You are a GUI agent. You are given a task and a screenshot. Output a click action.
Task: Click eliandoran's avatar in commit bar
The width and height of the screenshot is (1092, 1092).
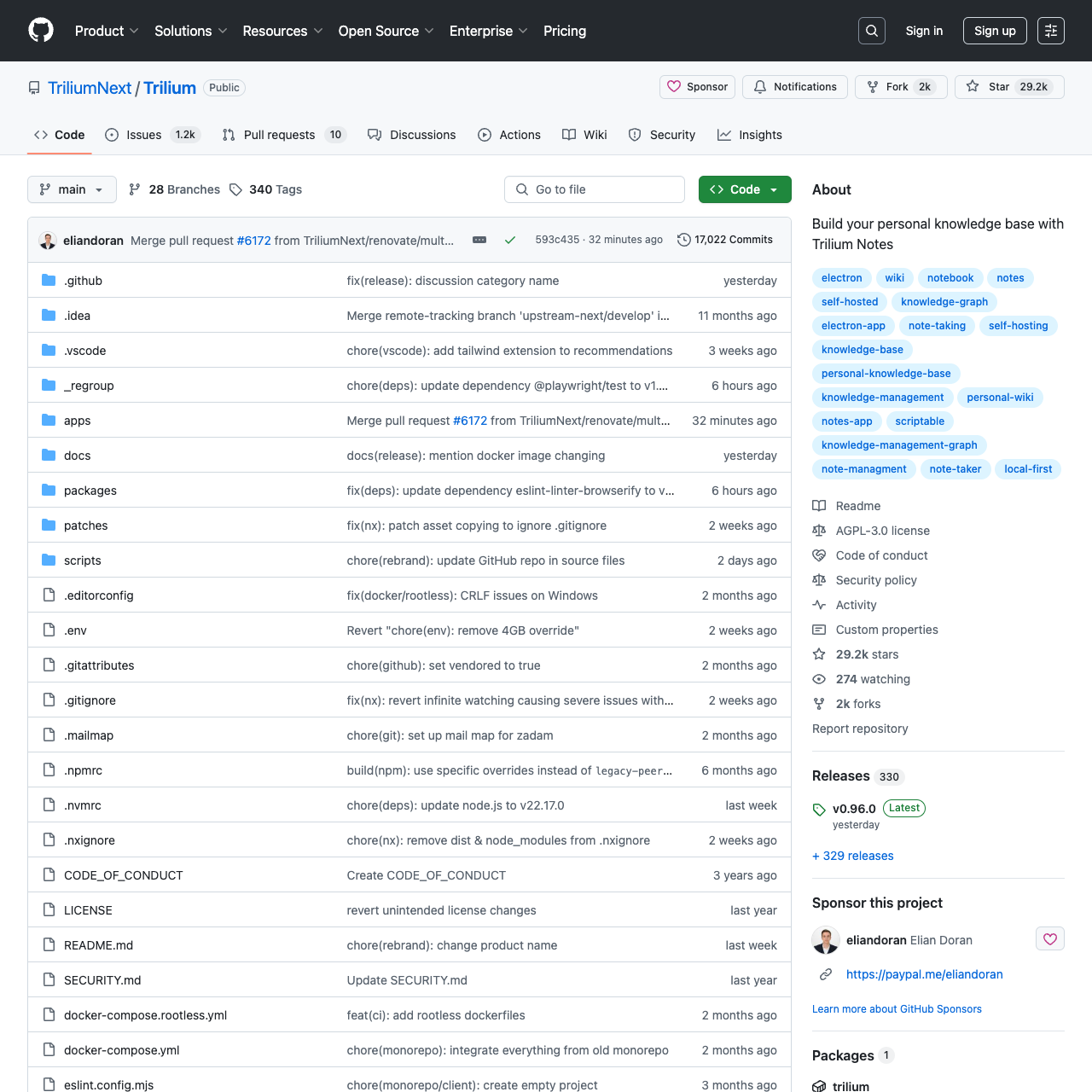pyautogui.click(x=48, y=241)
